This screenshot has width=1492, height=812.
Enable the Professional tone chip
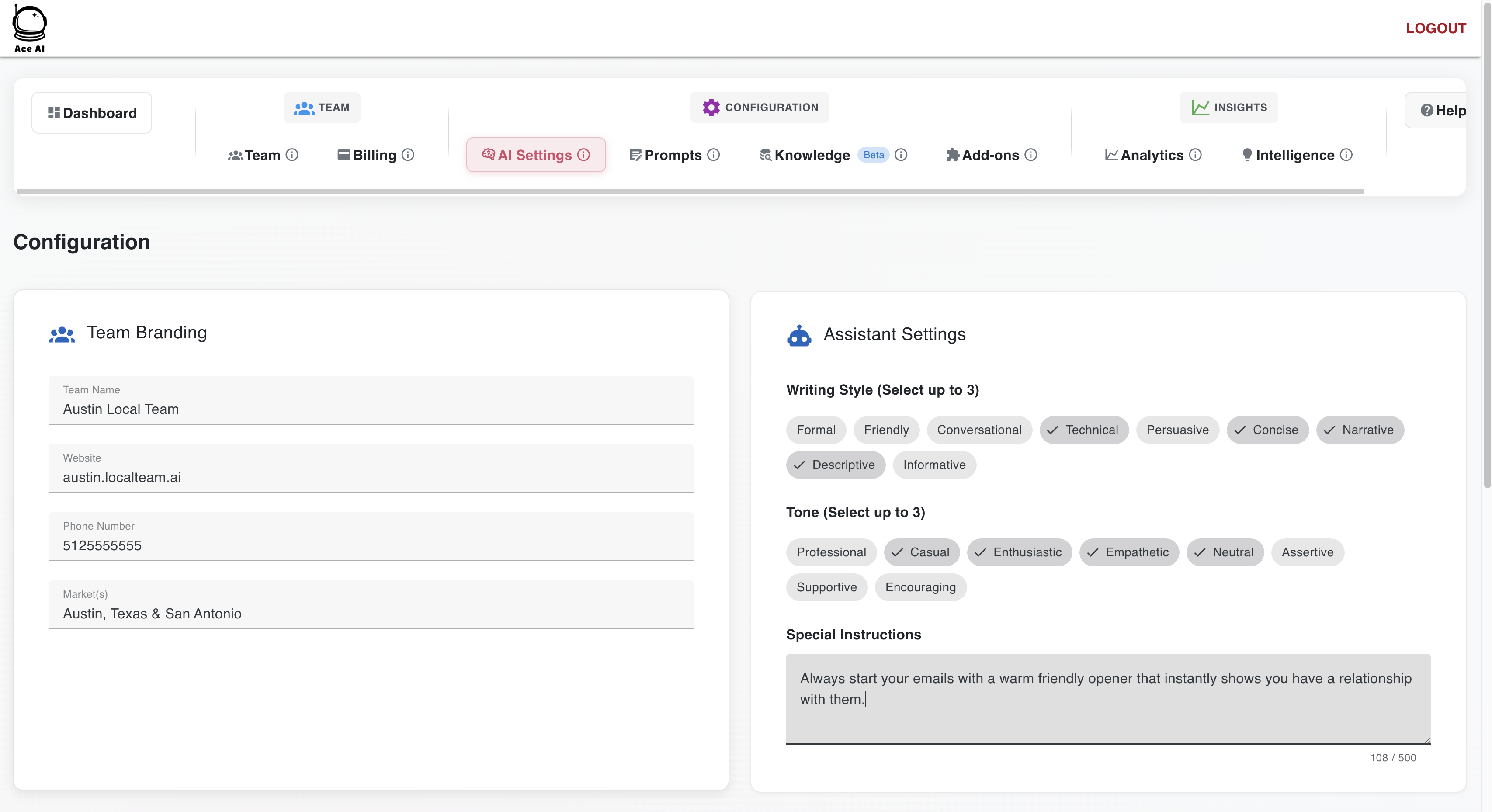831,552
